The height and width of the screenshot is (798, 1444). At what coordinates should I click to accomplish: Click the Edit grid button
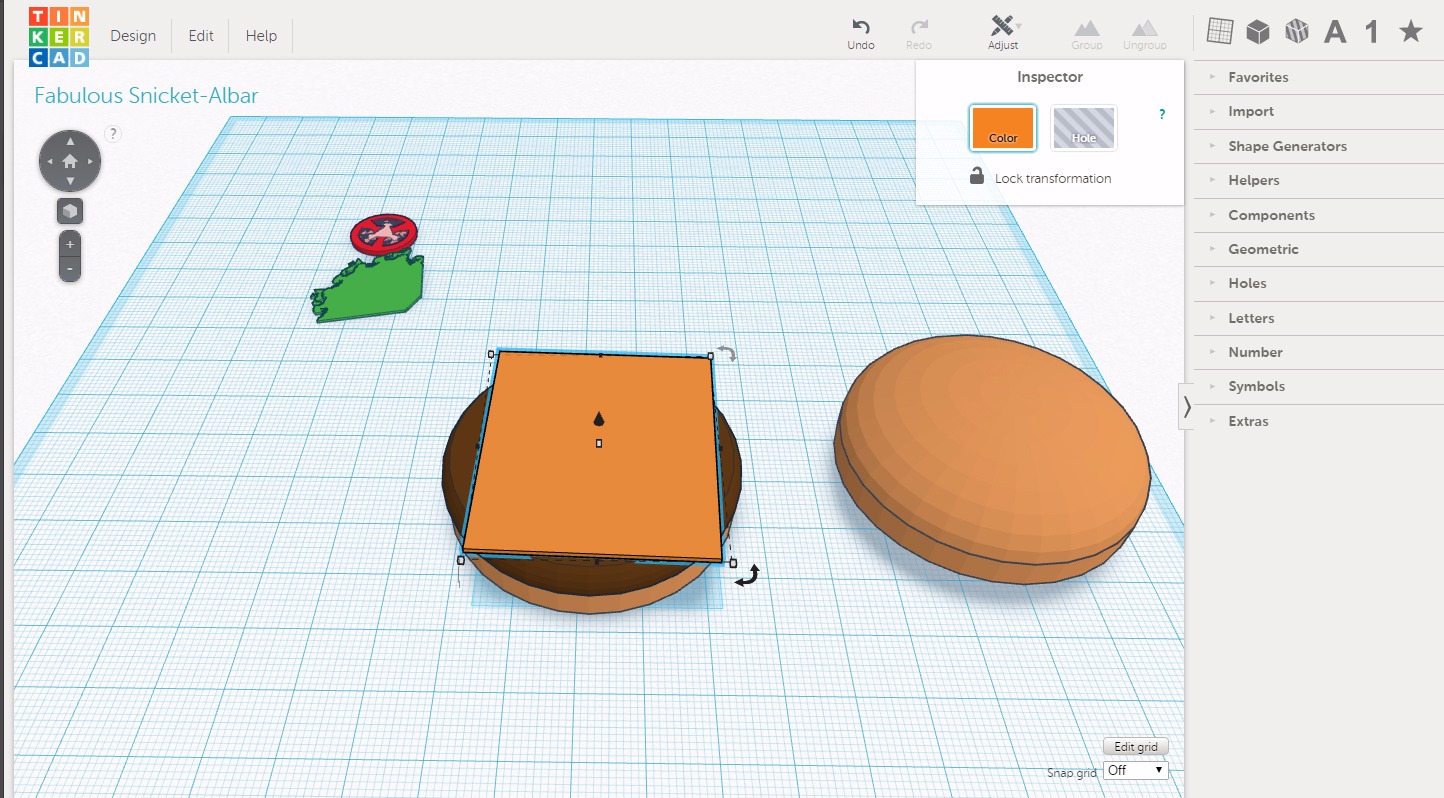tap(1135, 747)
